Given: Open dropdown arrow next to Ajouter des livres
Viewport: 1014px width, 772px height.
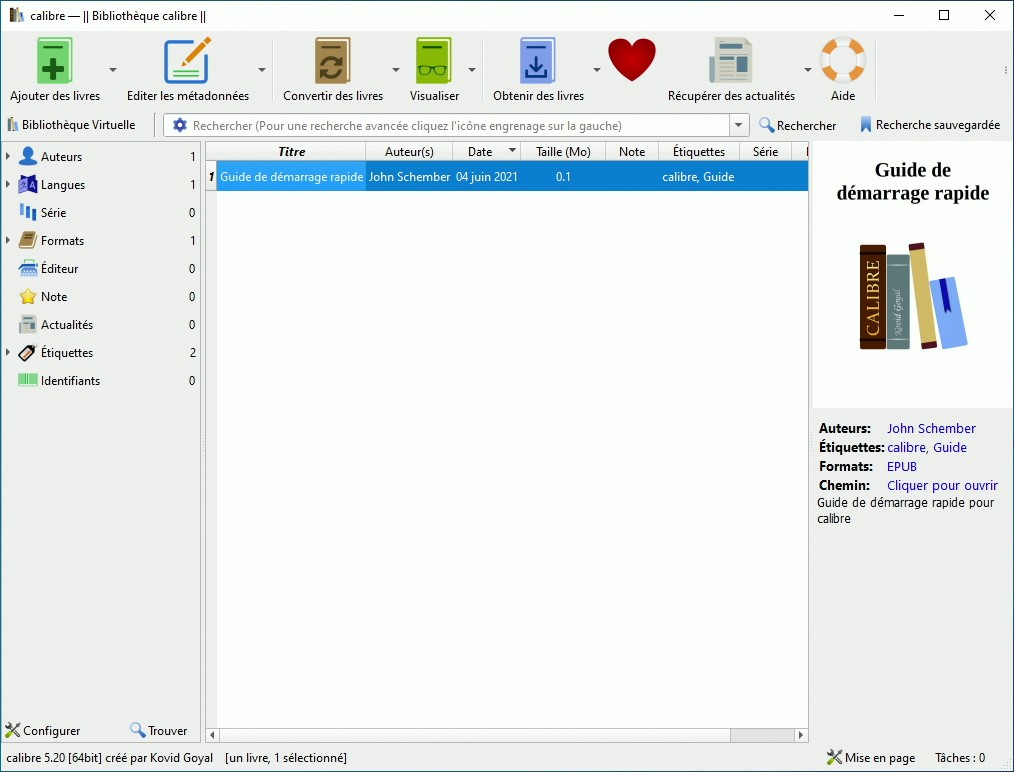Looking at the screenshot, I should point(113,70).
